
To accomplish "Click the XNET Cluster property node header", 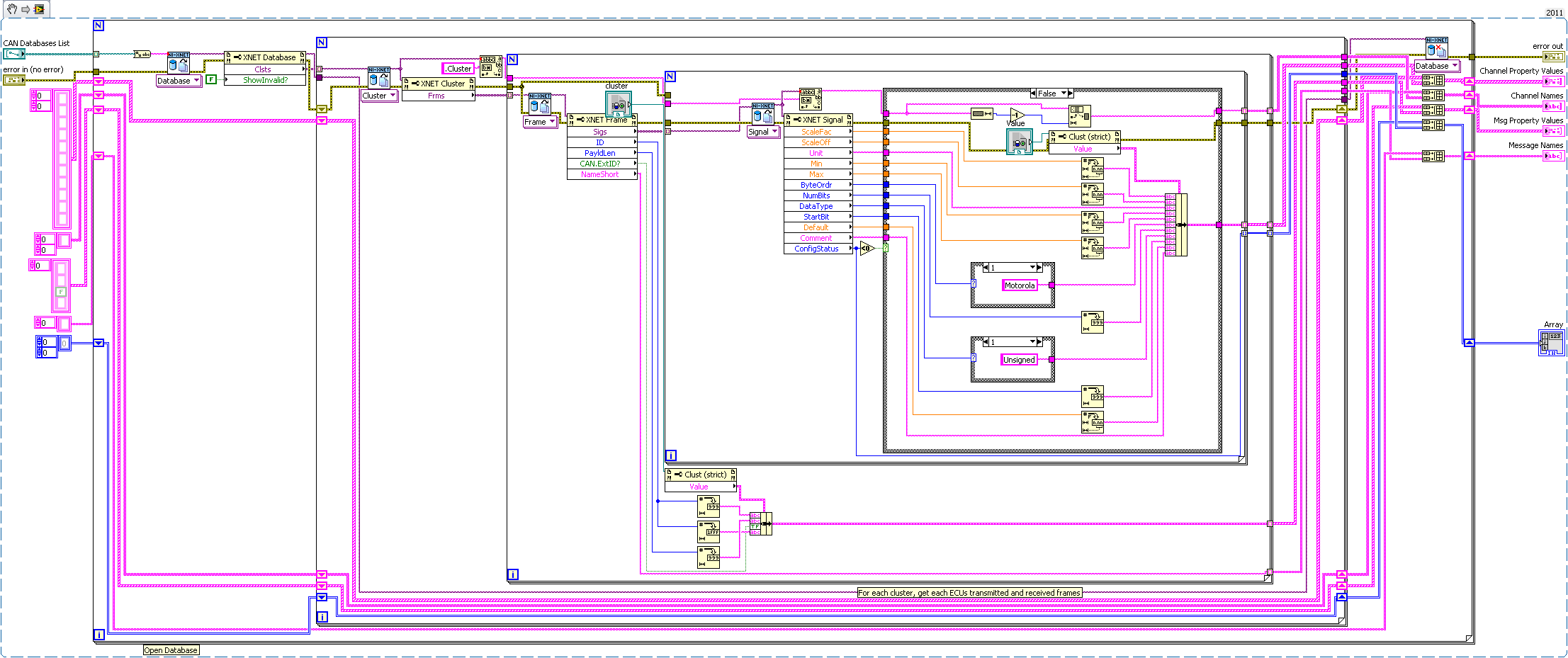I will coord(439,84).
